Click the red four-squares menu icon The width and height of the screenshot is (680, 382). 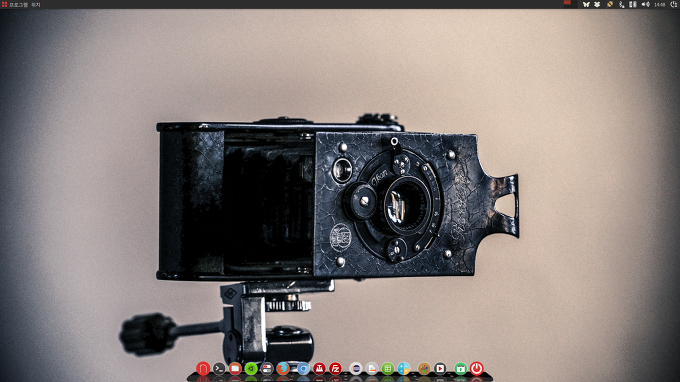tap(4, 4)
